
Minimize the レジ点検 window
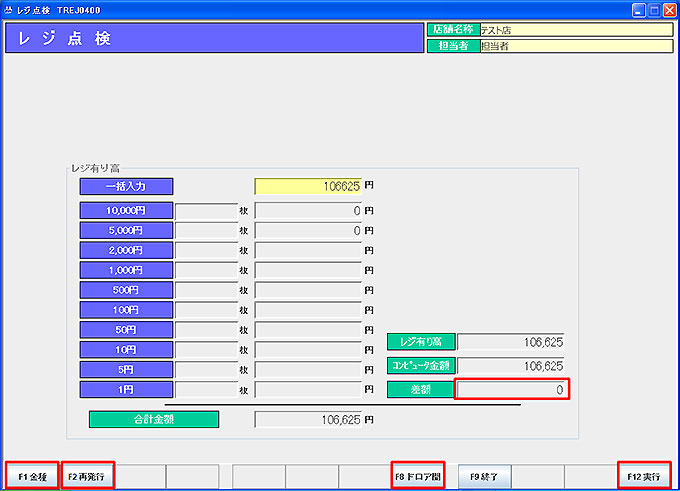pyautogui.click(x=636, y=9)
